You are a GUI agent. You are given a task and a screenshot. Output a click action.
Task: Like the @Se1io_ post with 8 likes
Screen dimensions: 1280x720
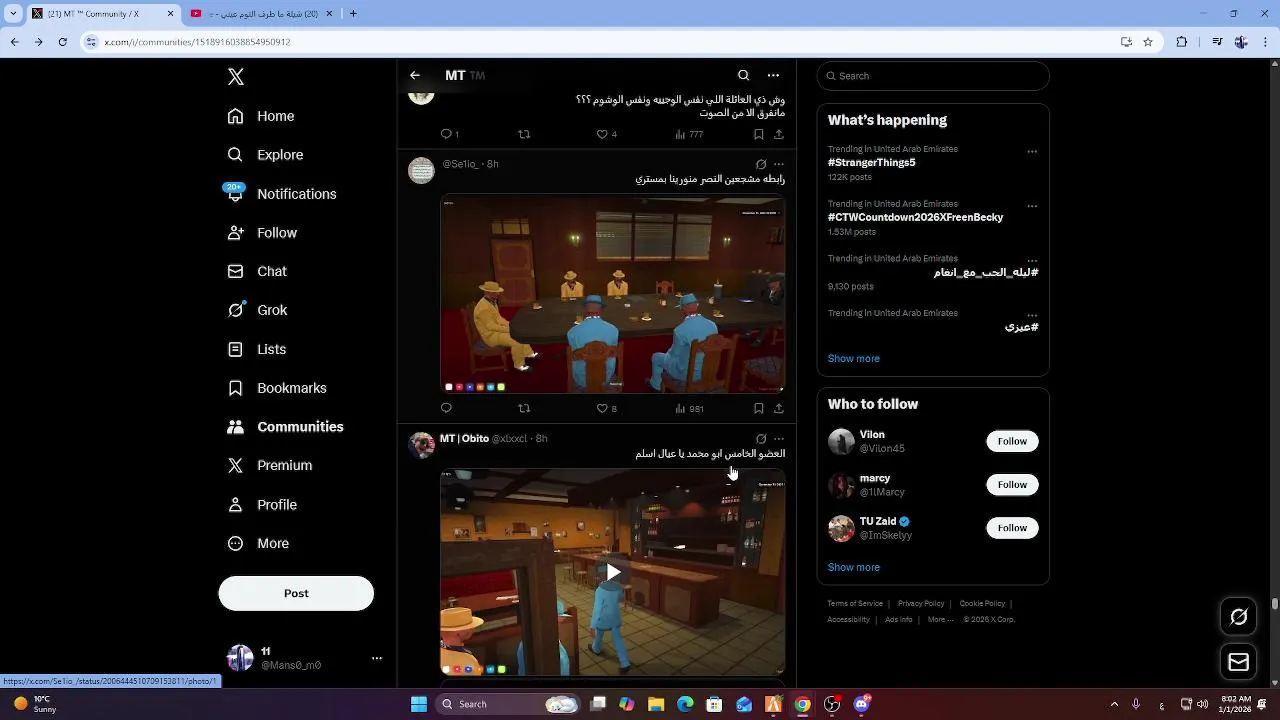point(606,408)
